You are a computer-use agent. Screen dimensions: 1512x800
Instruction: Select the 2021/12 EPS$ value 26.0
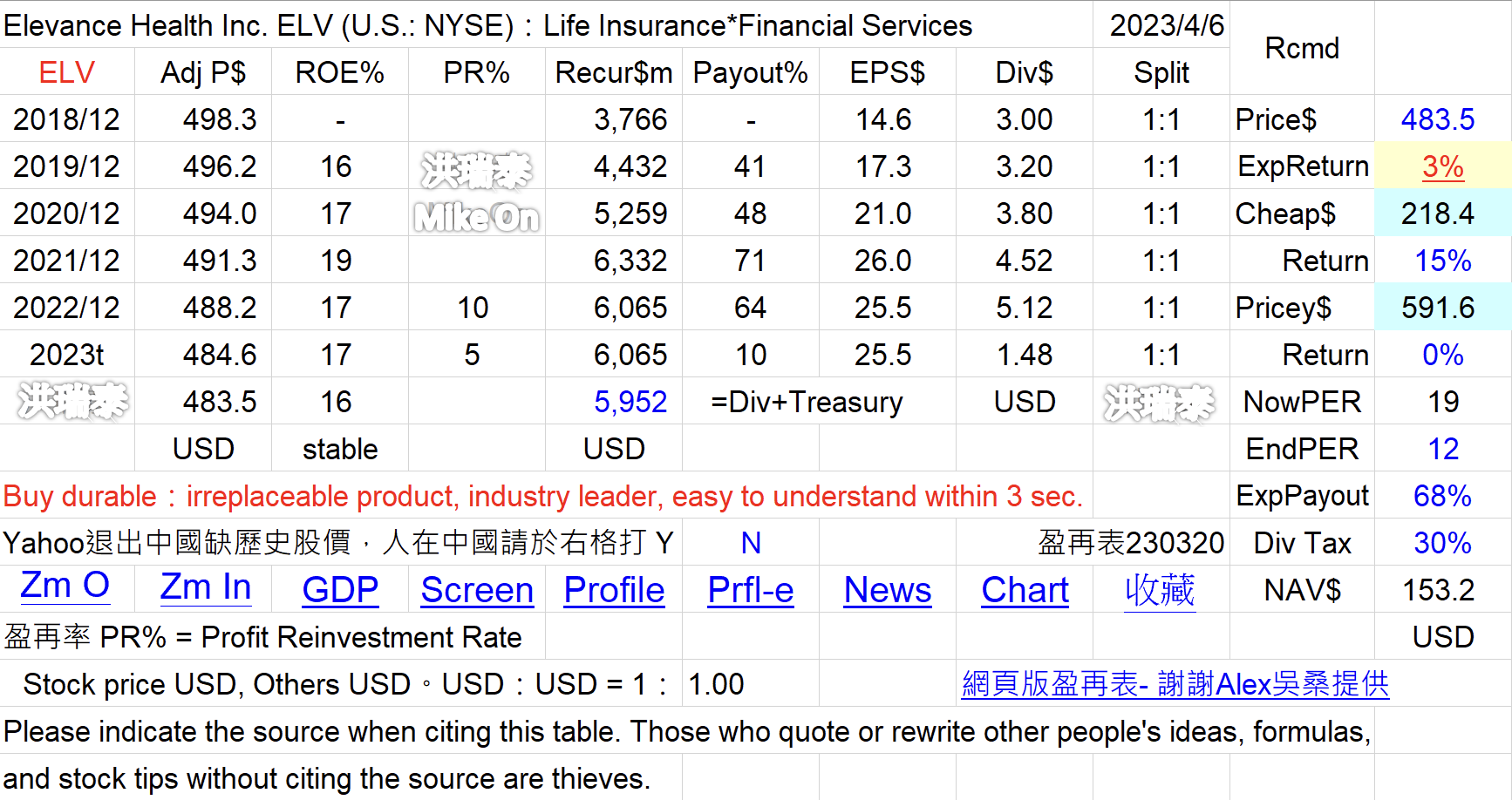(883, 261)
